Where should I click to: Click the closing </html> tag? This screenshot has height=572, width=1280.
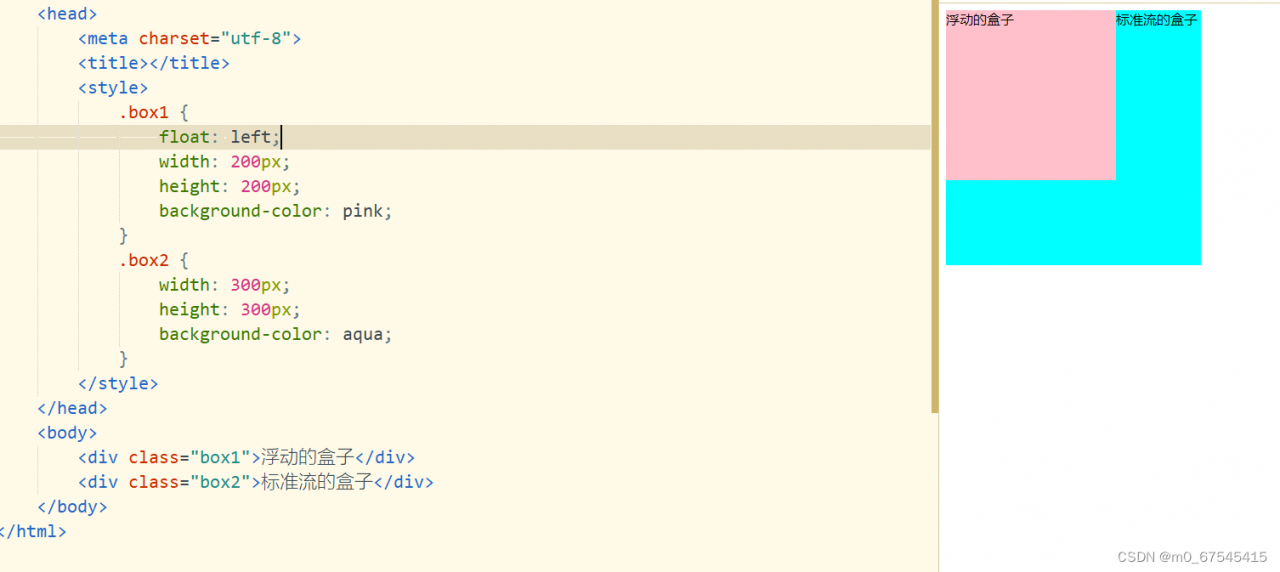pos(34,531)
